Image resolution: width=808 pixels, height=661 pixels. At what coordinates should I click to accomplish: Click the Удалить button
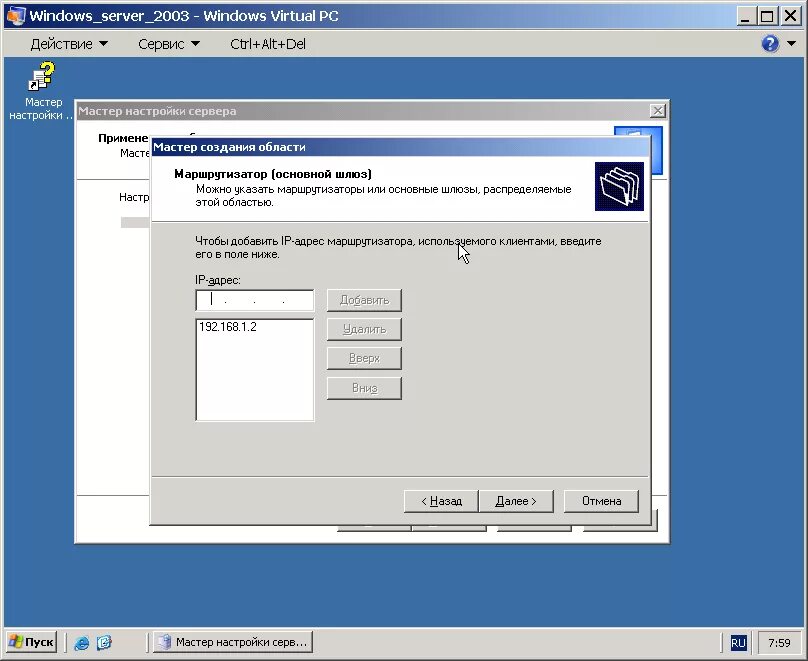point(364,329)
